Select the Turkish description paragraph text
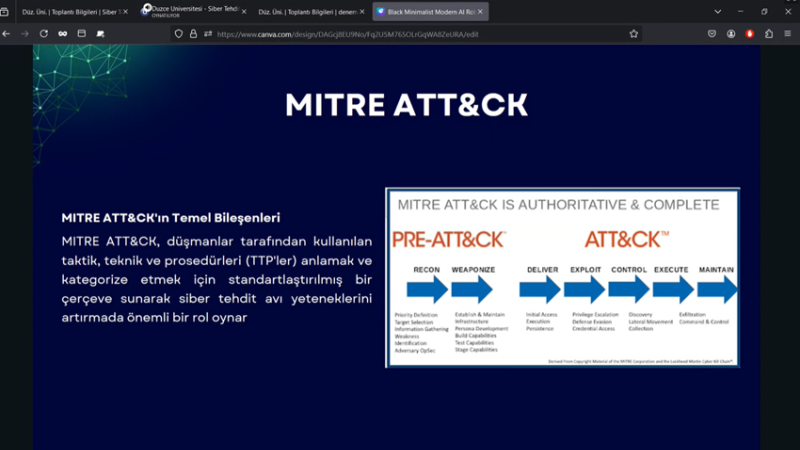800x450 pixels. click(x=217, y=279)
